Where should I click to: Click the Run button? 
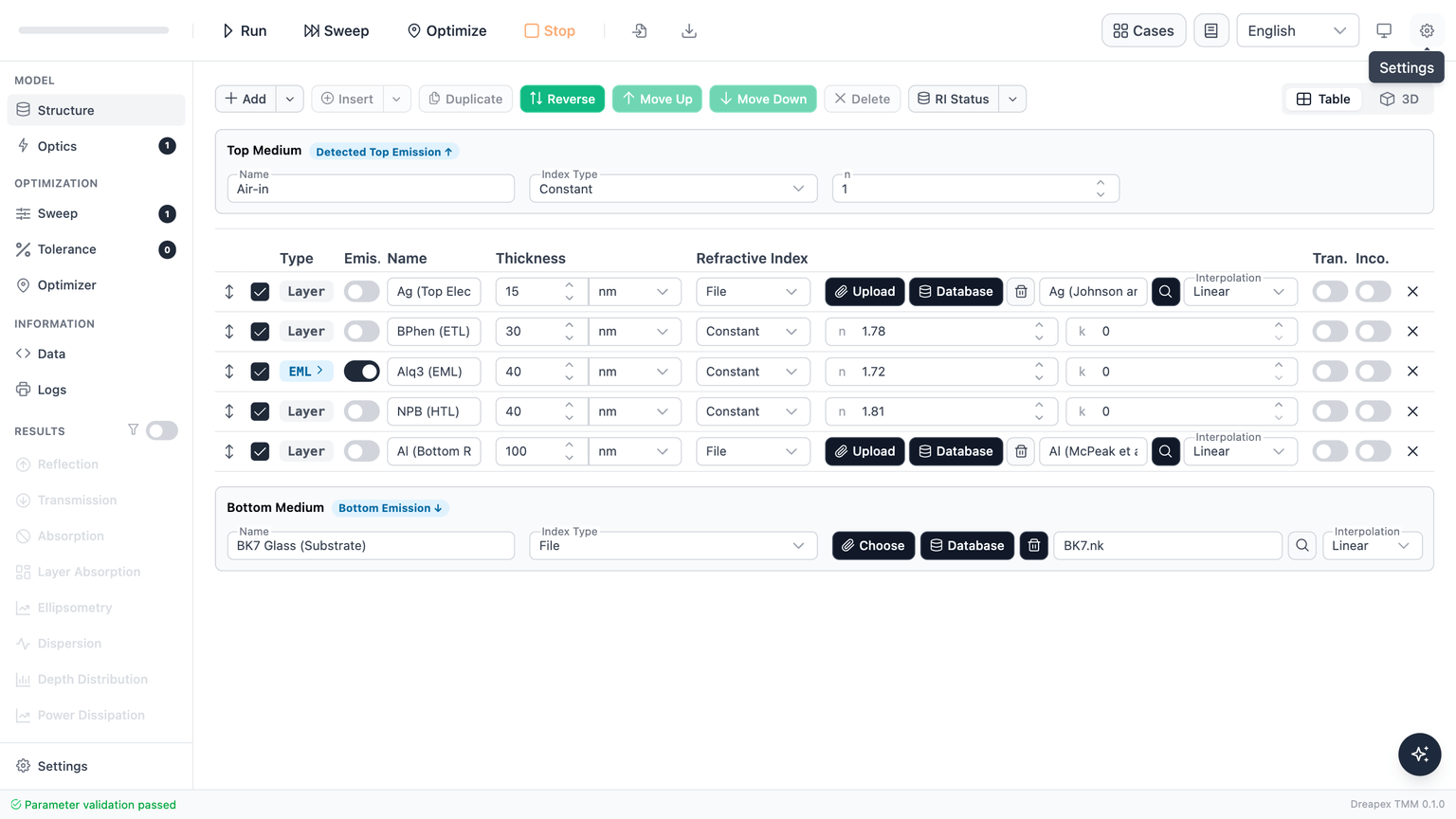tap(244, 30)
